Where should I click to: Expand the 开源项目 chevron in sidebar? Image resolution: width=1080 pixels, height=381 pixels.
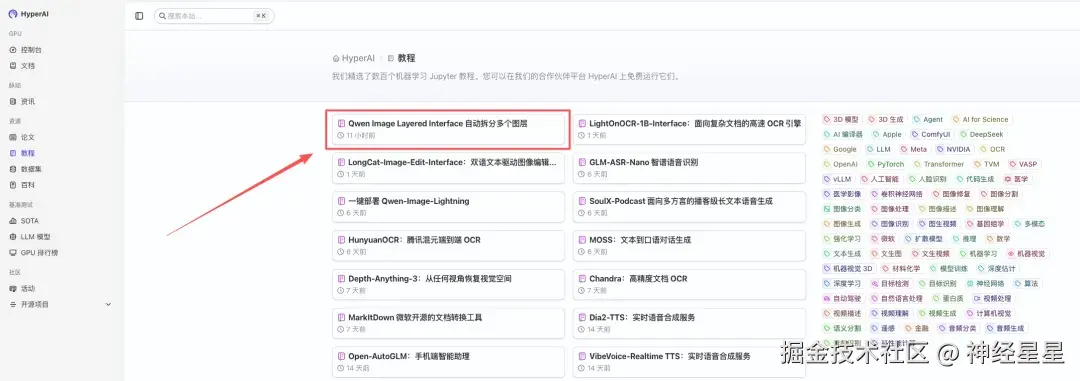pyautogui.click(x=108, y=305)
